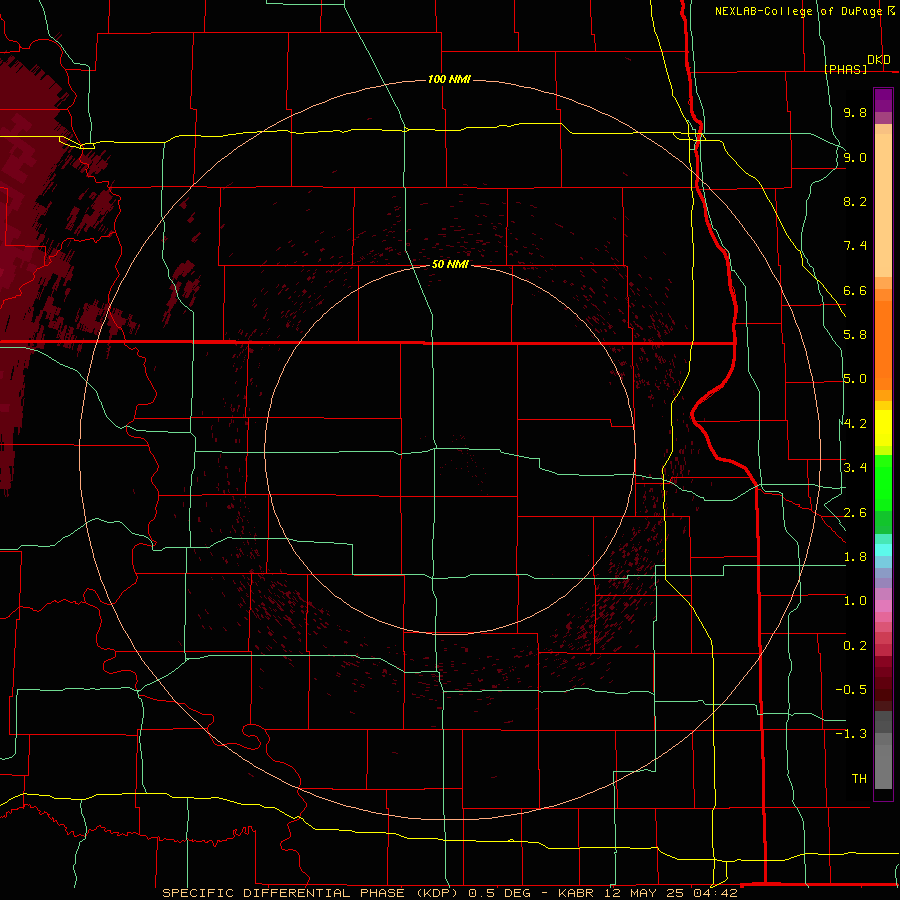
Task: Select the -1.3 scale value
Action: (851, 734)
